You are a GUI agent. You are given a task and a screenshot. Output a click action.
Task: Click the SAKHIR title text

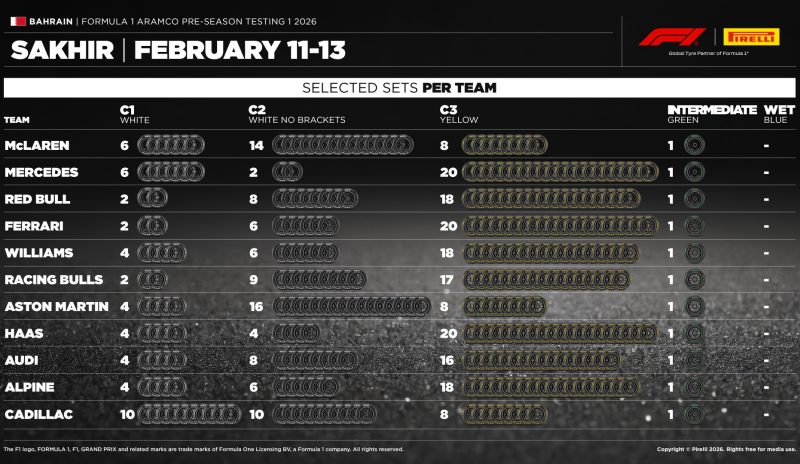pos(62,50)
